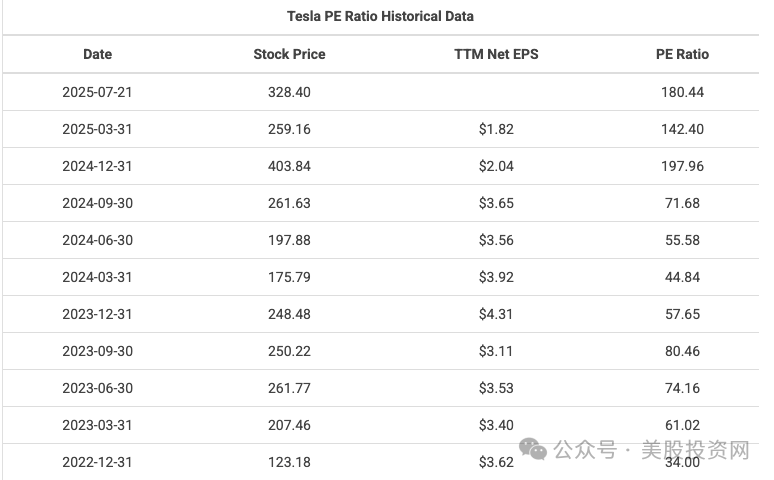Image resolution: width=774 pixels, height=480 pixels.
Task: Click the Date column header
Action: pyautogui.click(x=97, y=54)
